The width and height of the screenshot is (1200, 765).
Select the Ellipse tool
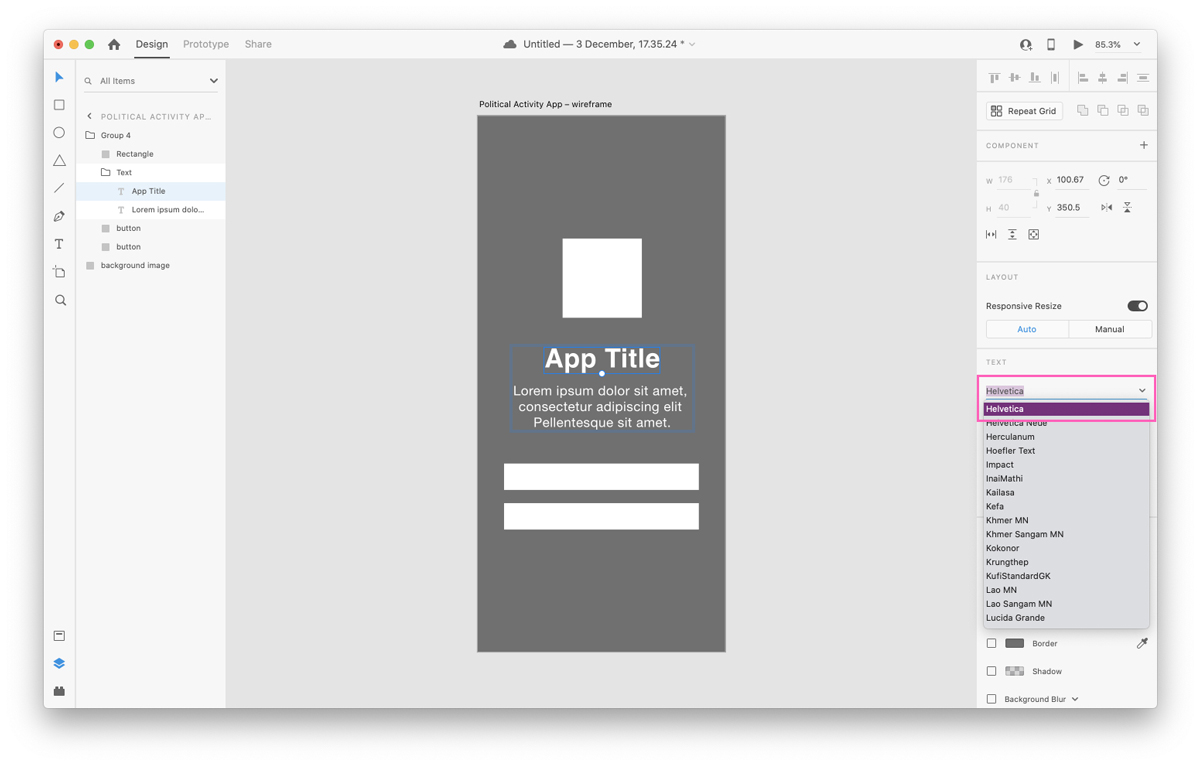(59, 133)
